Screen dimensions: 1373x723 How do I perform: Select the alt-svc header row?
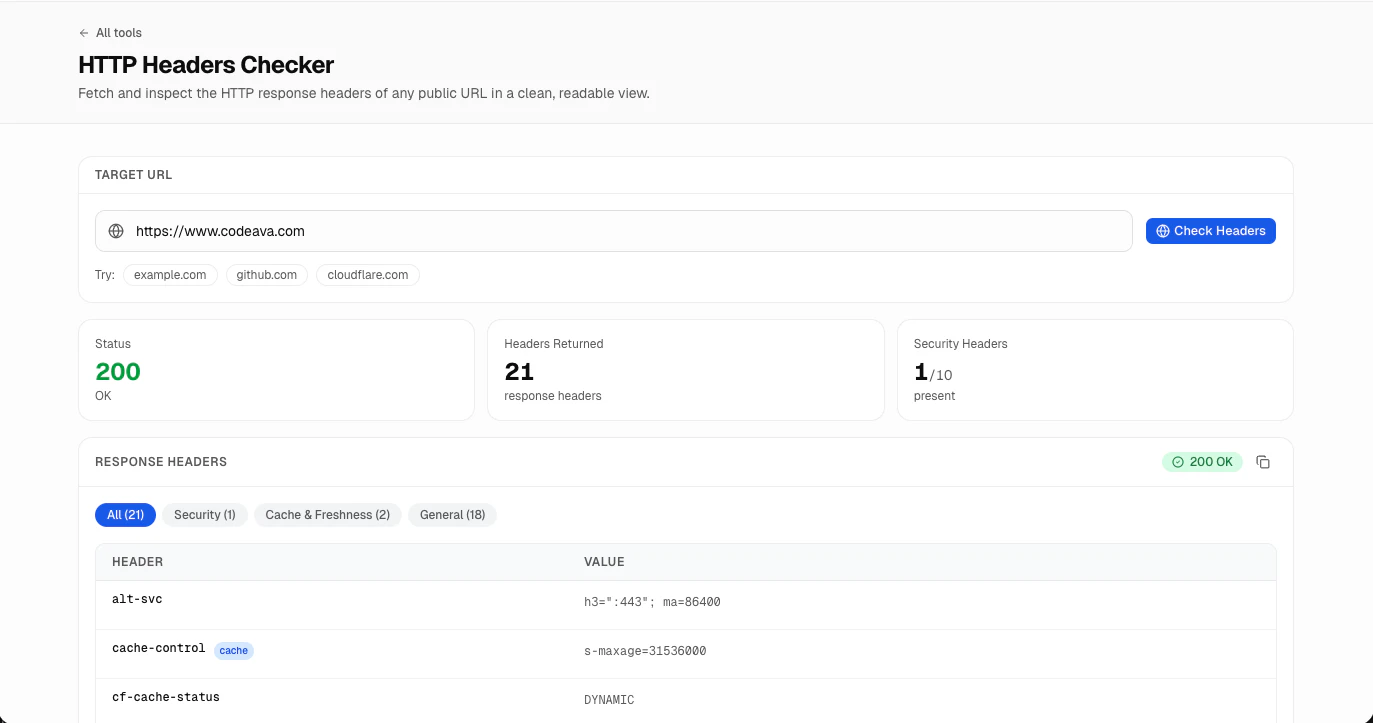click(x=400, y=601)
